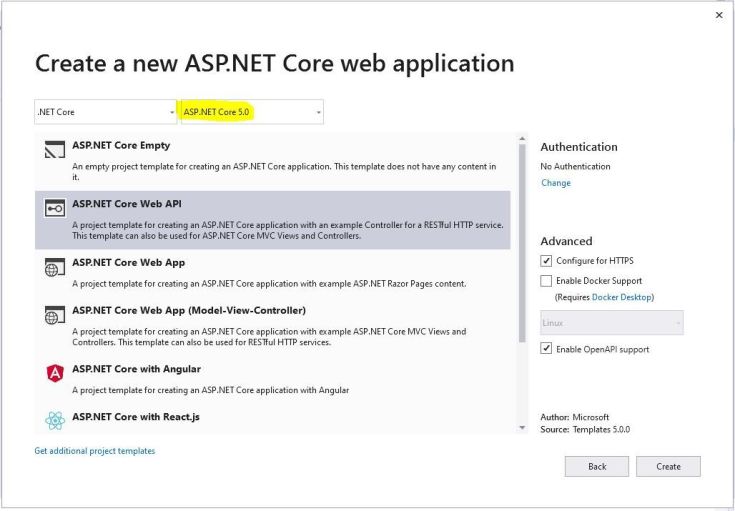Select the ASP.NET Core Web App title
The image size is (735, 511).
tap(128, 263)
